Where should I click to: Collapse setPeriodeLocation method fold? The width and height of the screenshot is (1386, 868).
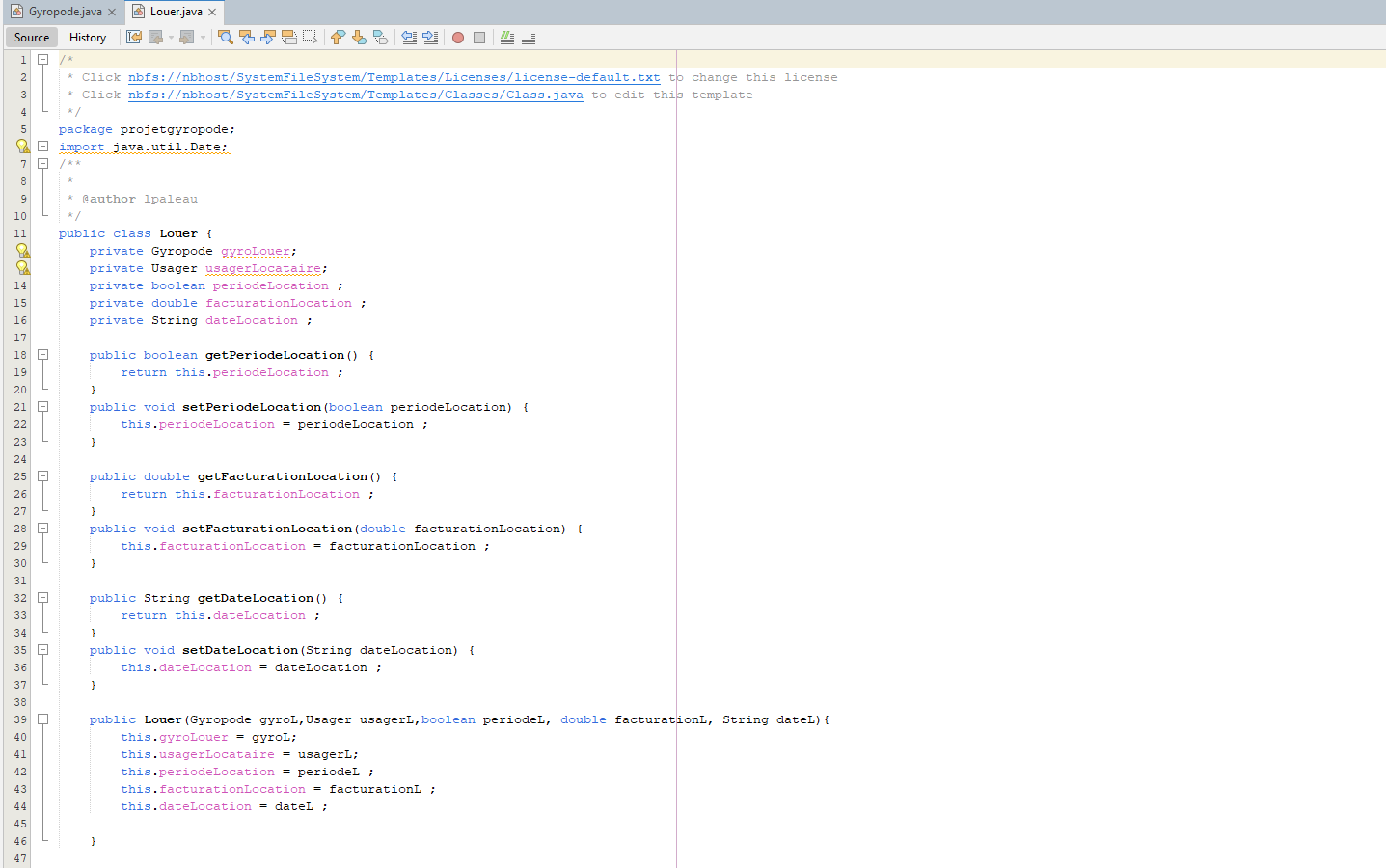[42, 407]
